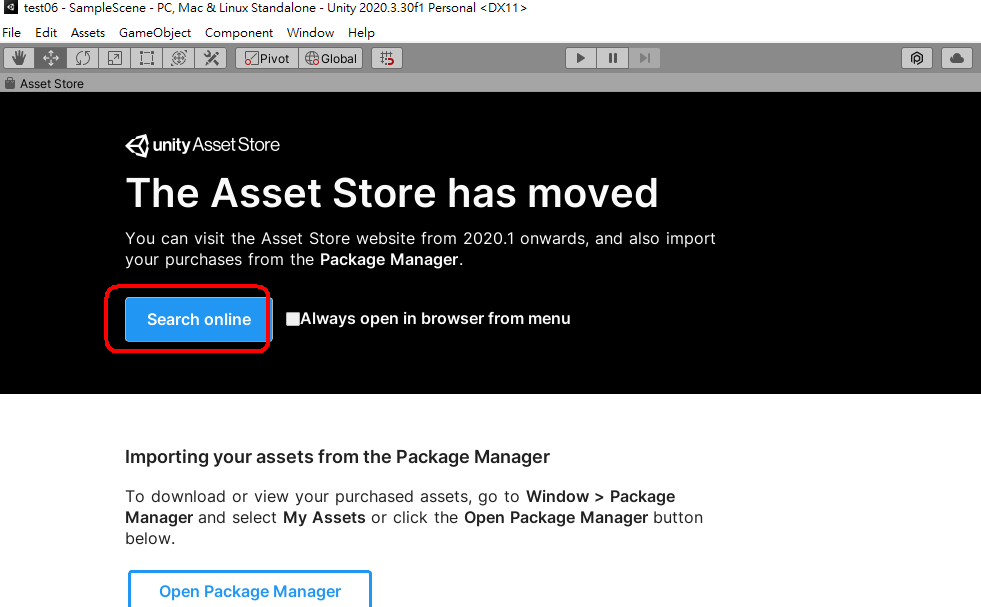The width and height of the screenshot is (981, 607).
Task: Click the Step frame button
Action: point(644,58)
